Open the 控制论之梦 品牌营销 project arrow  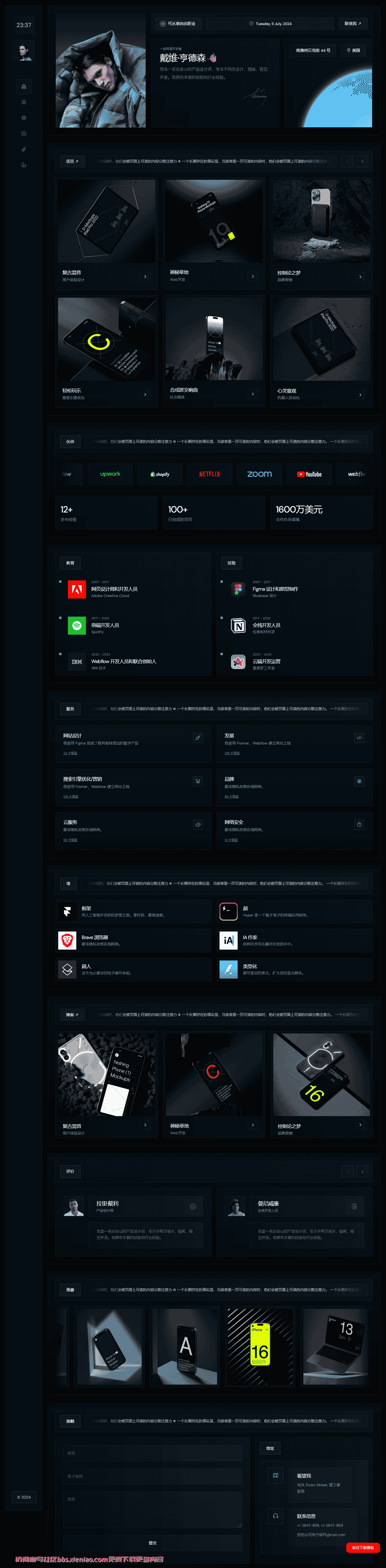360,276
